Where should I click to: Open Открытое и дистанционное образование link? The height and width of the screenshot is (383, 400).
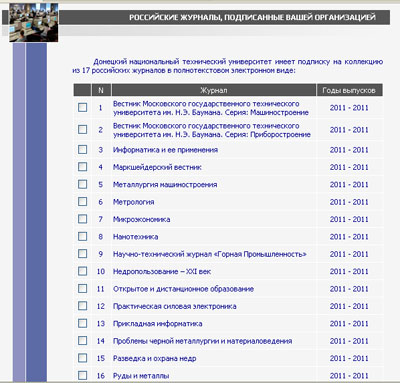click(183, 289)
